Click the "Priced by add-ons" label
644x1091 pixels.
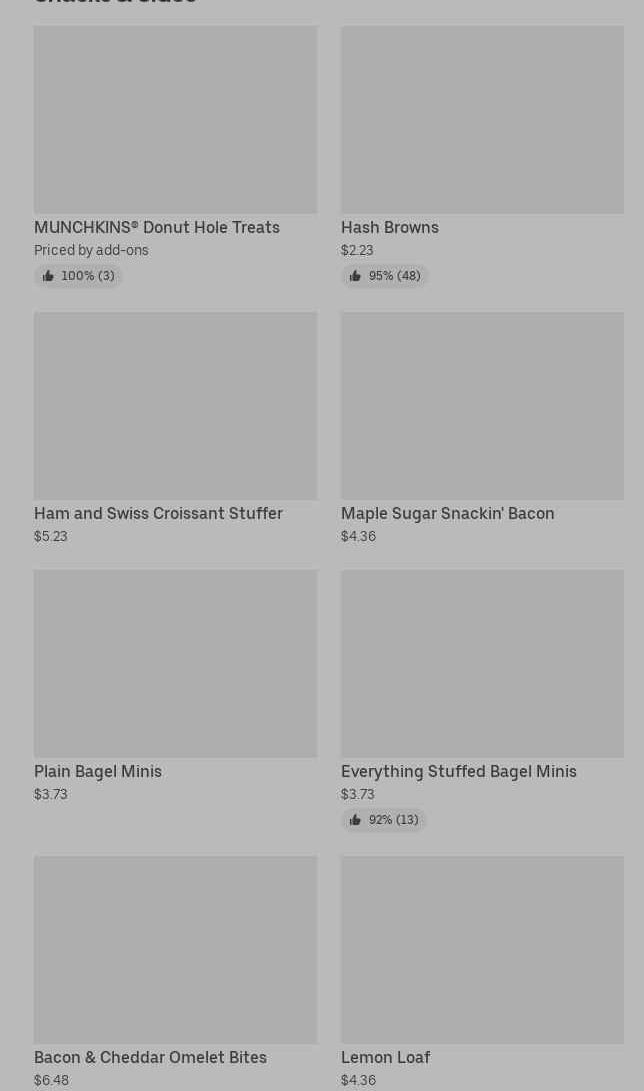(91, 250)
